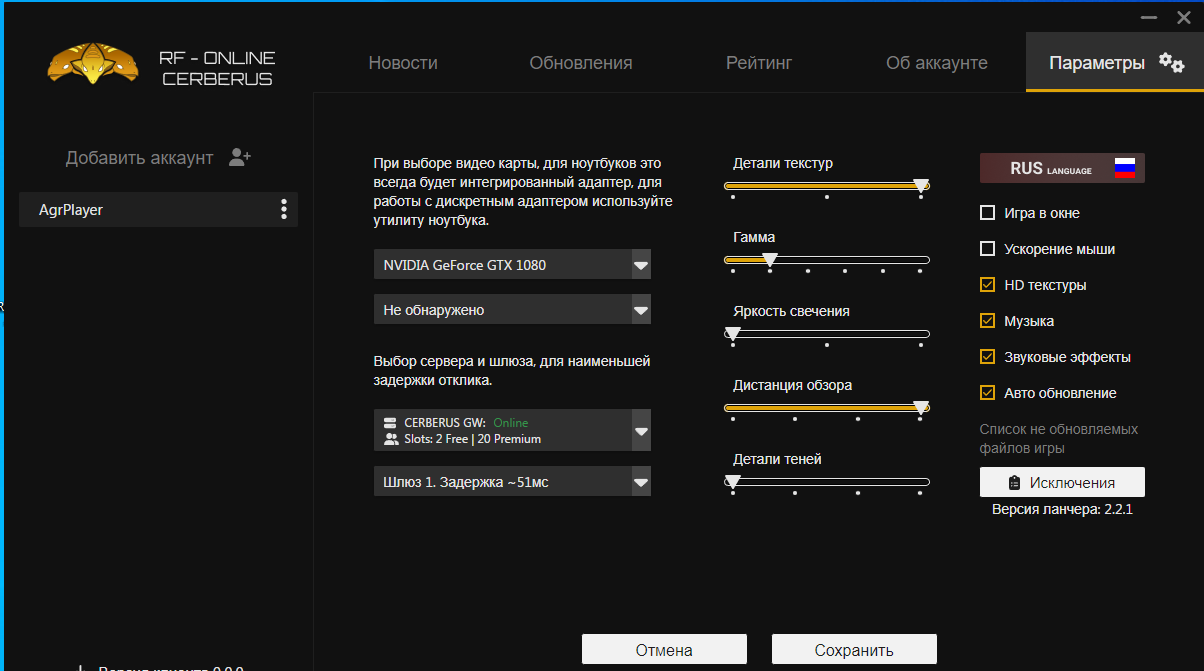
Task: Enable the Ускорение мыши checkbox
Action: pyautogui.click(x=988, y=249)
